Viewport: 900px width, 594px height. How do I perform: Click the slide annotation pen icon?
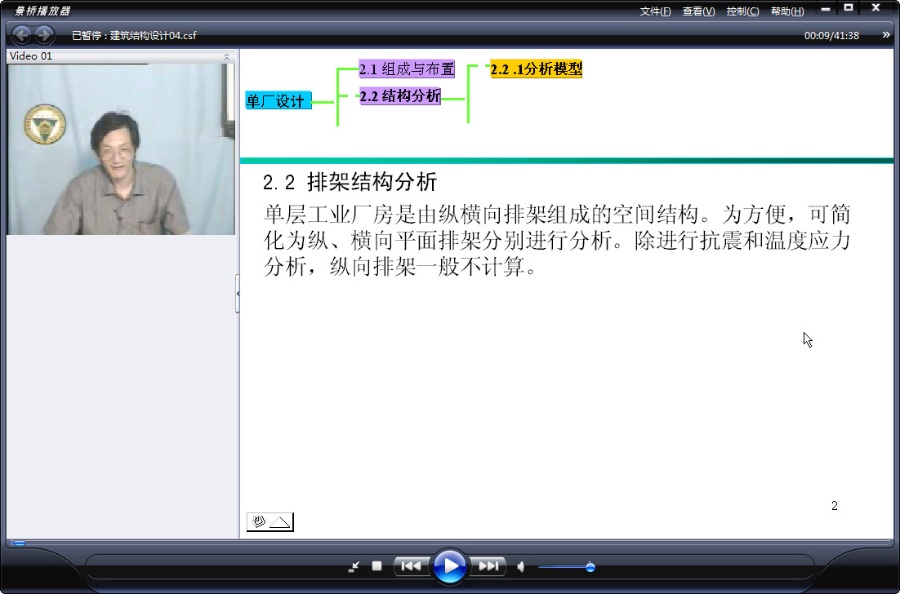259,521
